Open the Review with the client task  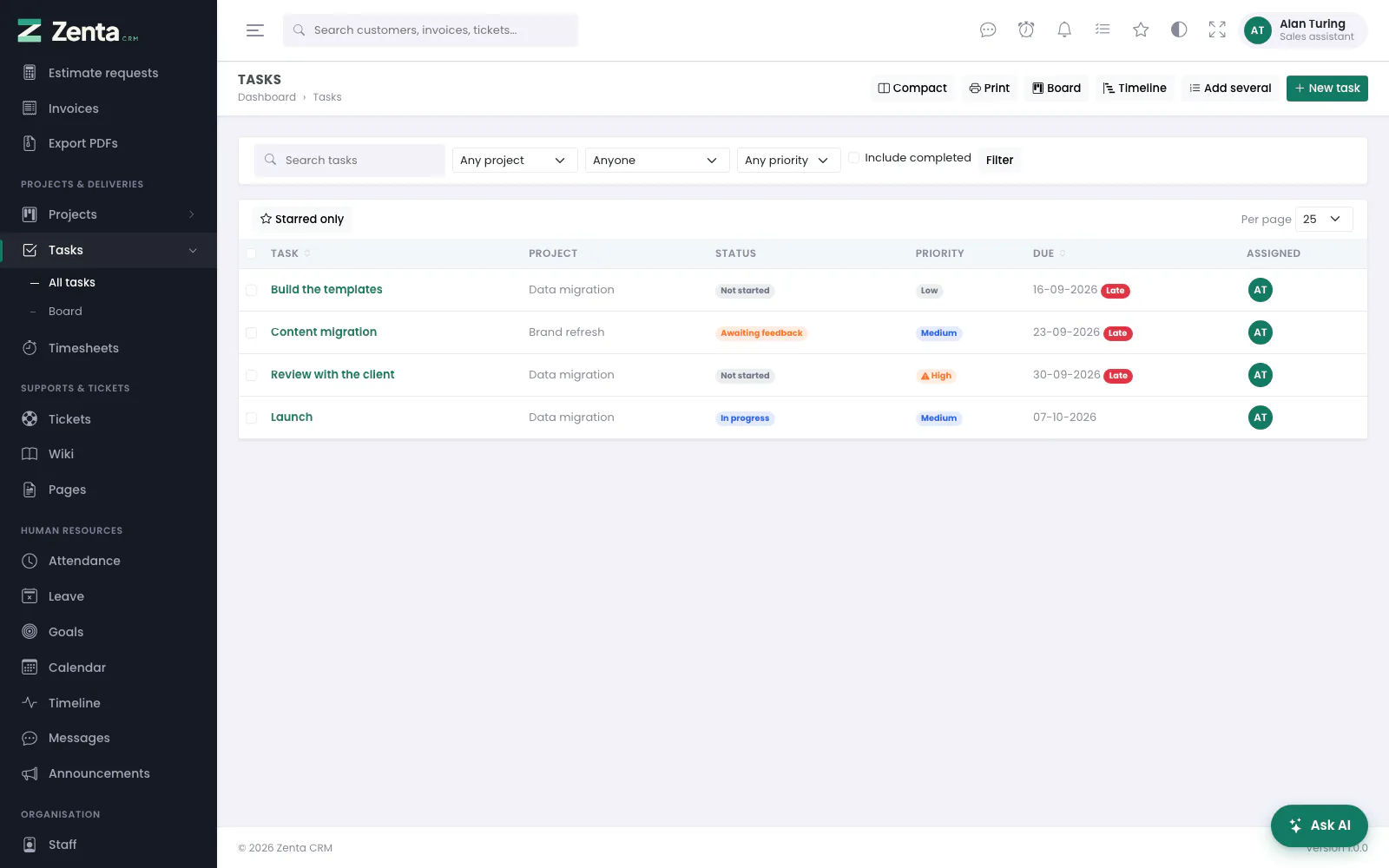[332, 375]
